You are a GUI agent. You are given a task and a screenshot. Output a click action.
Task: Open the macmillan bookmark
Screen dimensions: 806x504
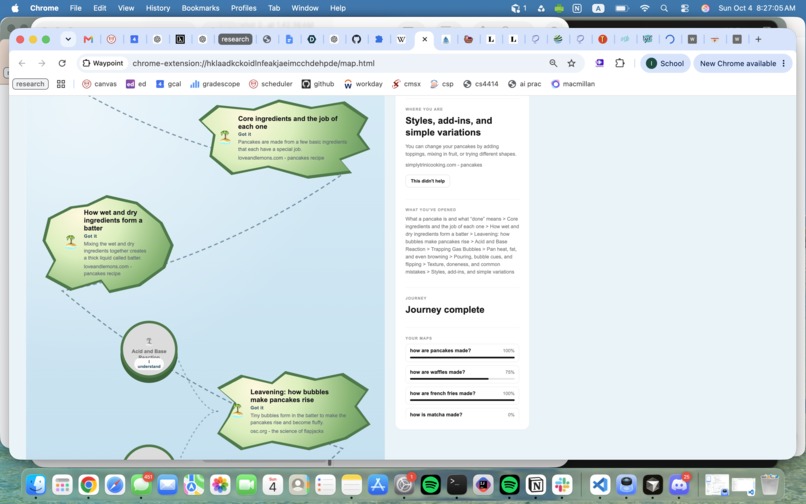[573, 84]
